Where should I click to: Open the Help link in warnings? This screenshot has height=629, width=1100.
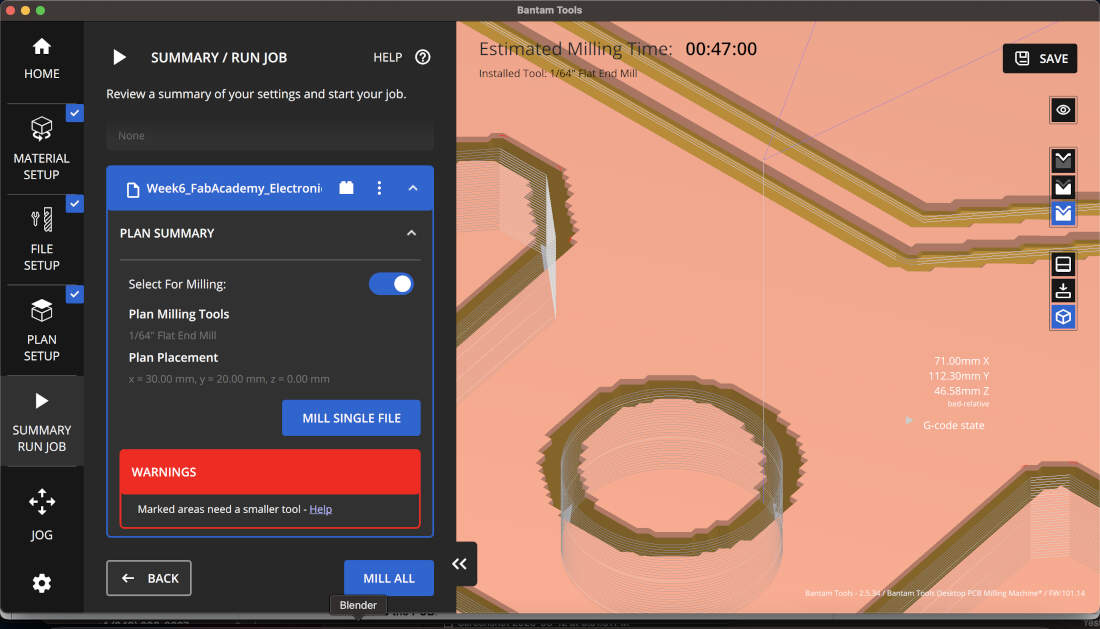[321, 509]
